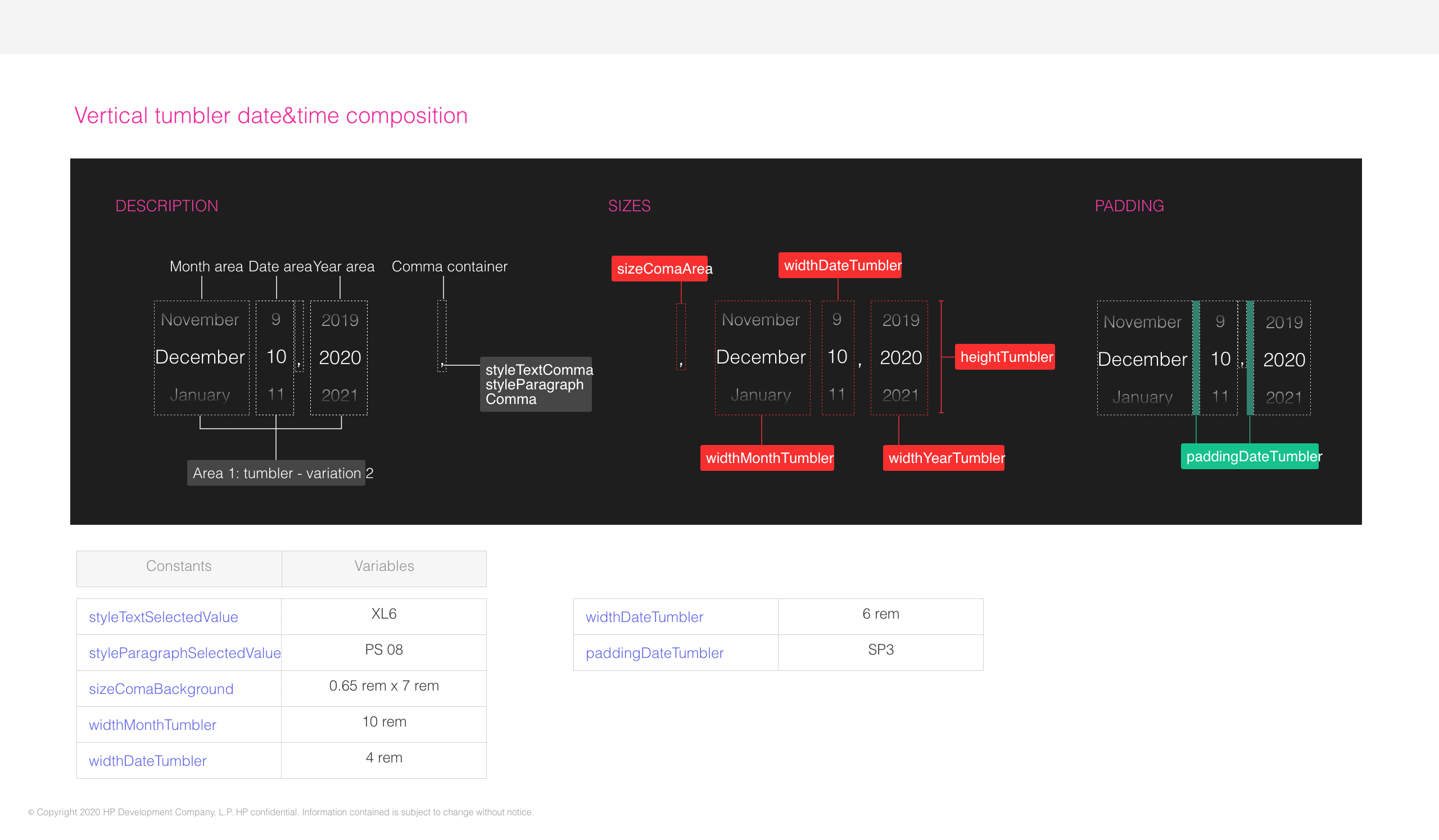Image resolution: width=1439 pixels, height=840 pixels.
Task: Select year "2021" in the Description tumbler
Action: point(340,395)
